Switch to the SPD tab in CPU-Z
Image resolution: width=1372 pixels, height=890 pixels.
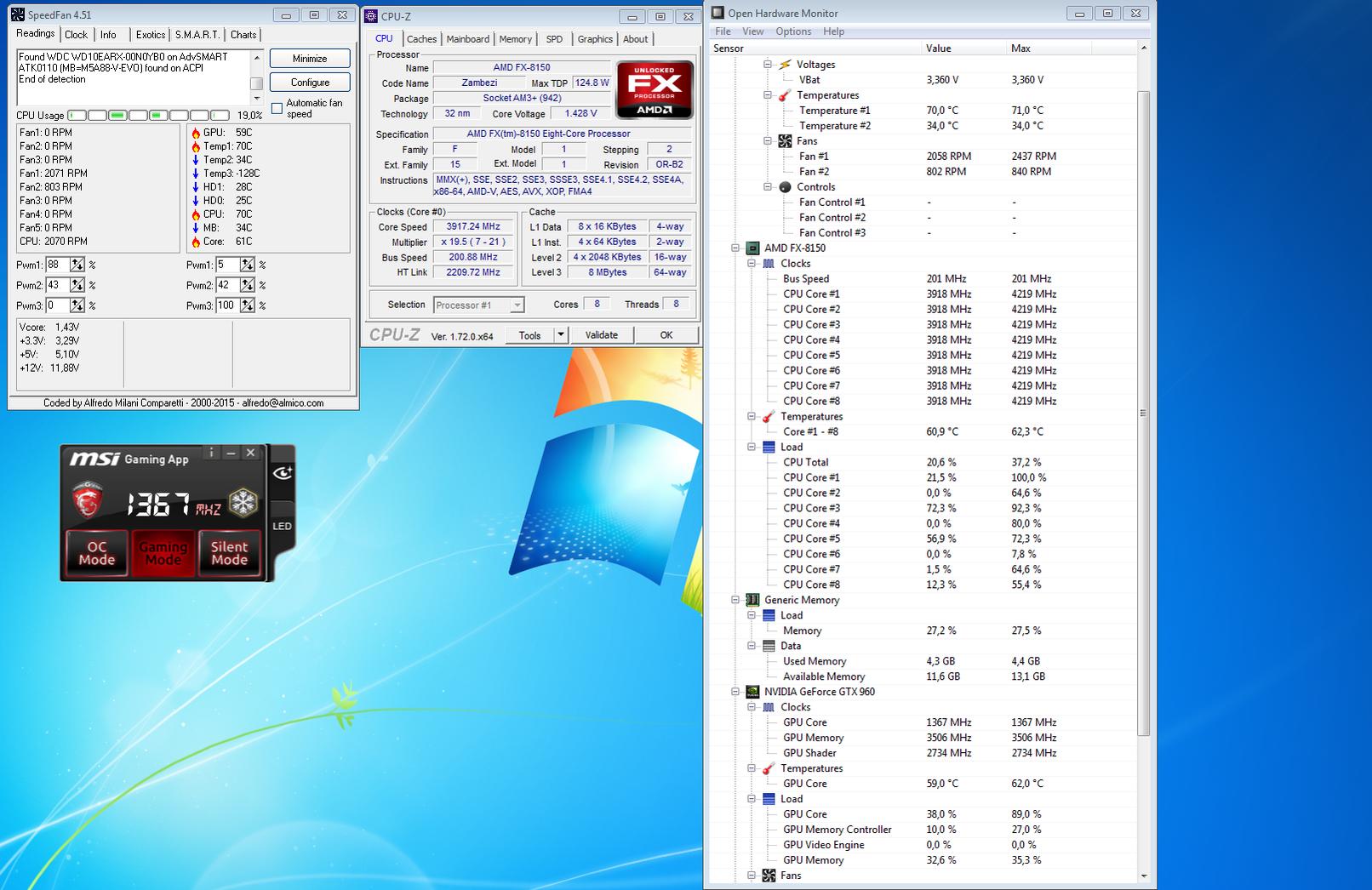(554, 39)
